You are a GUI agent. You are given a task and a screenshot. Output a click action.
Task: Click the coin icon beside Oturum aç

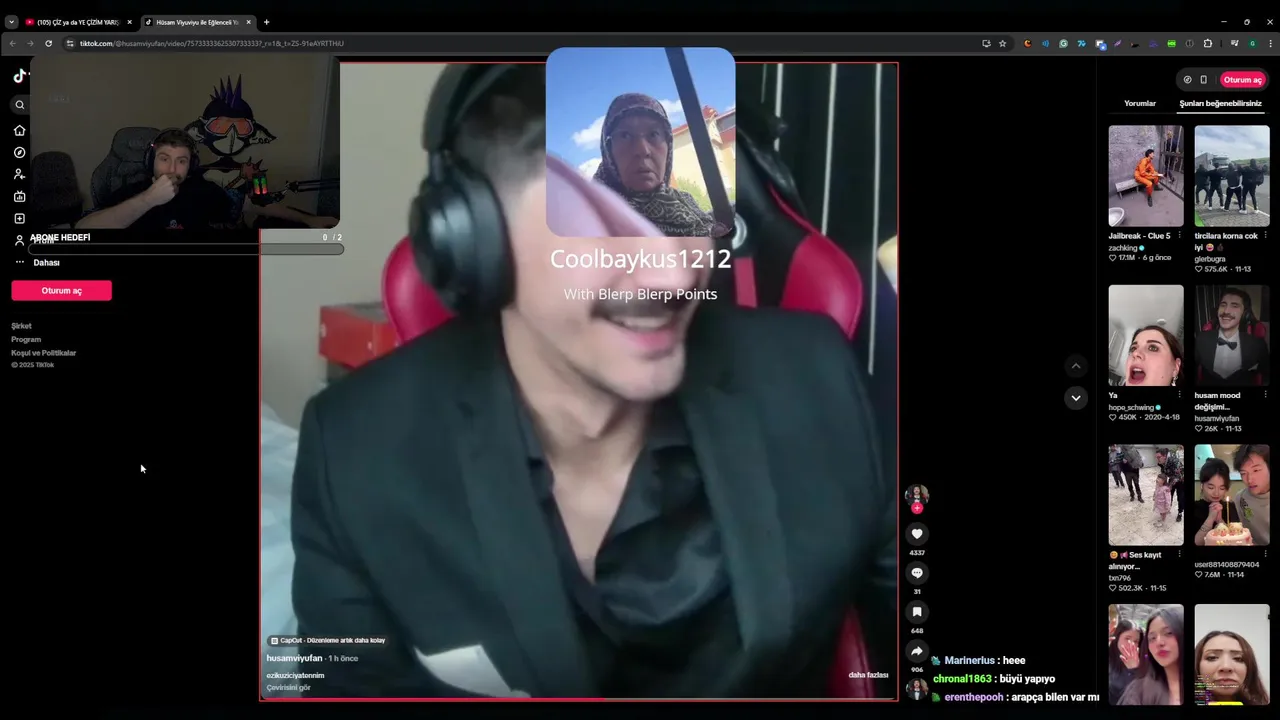pos(1187,80)
